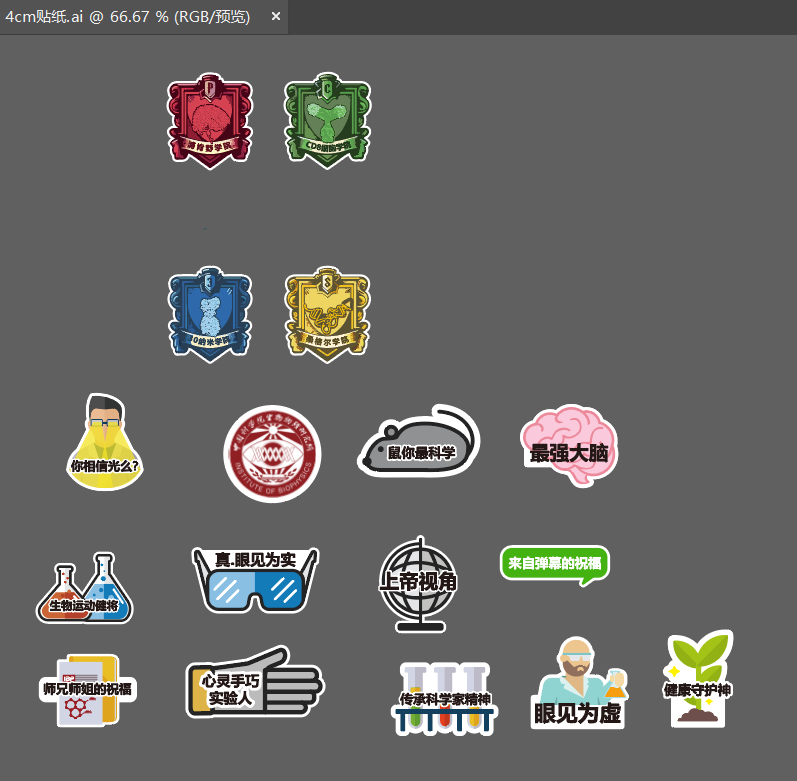Select the pink brain 最强大脑 sticker
The height and width of the screenshot is (781, 797).
(569, 446)
